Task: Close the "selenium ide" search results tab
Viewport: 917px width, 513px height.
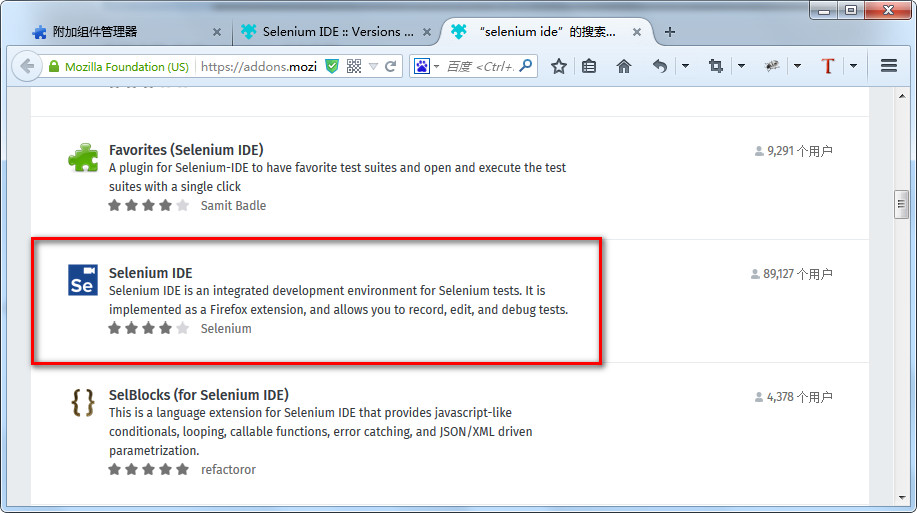Action: (637, 32)
